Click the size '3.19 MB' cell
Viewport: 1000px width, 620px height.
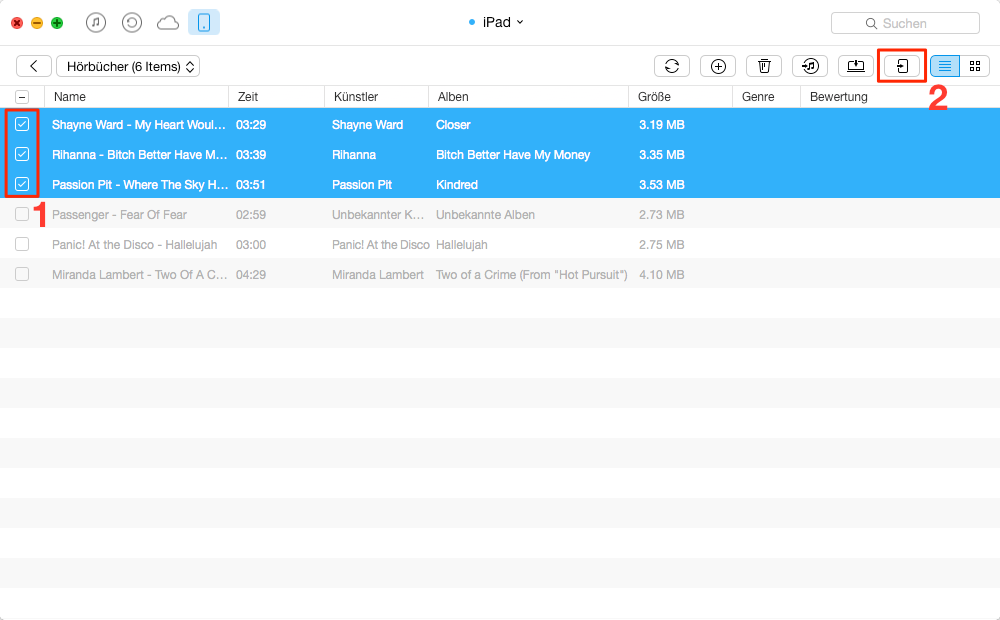point(662,125)
